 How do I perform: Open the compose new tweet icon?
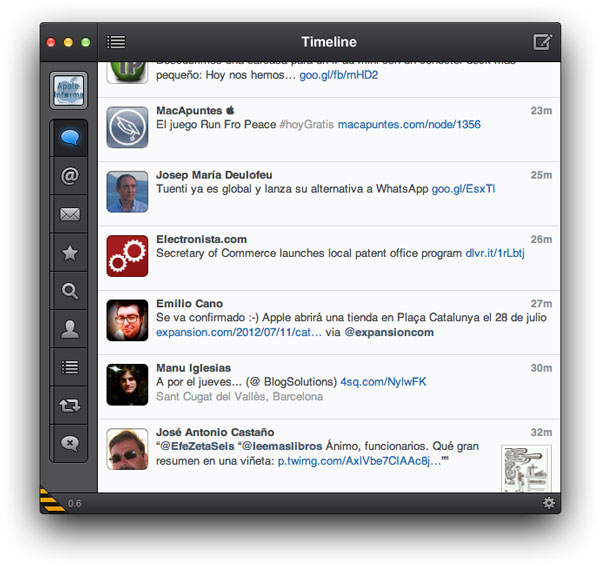click(542, 42)
